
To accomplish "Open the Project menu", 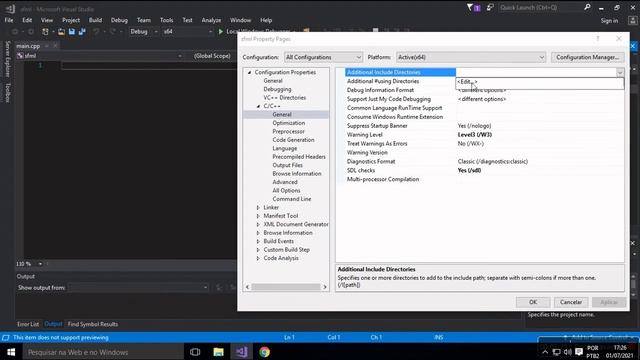I will point(71,20).
